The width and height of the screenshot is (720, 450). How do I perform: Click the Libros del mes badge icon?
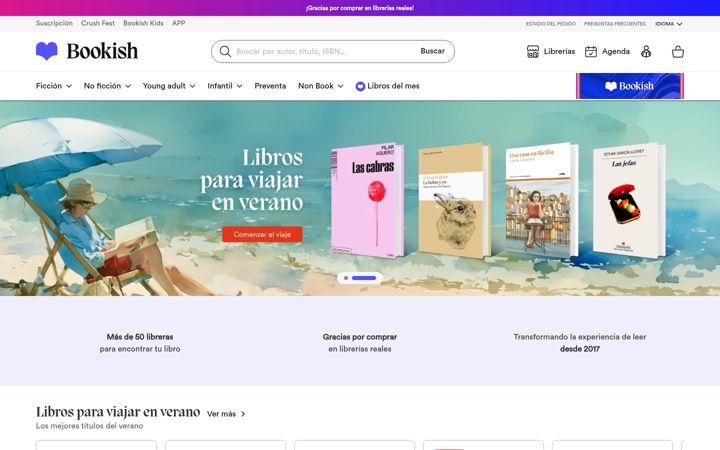coord(360,86)
